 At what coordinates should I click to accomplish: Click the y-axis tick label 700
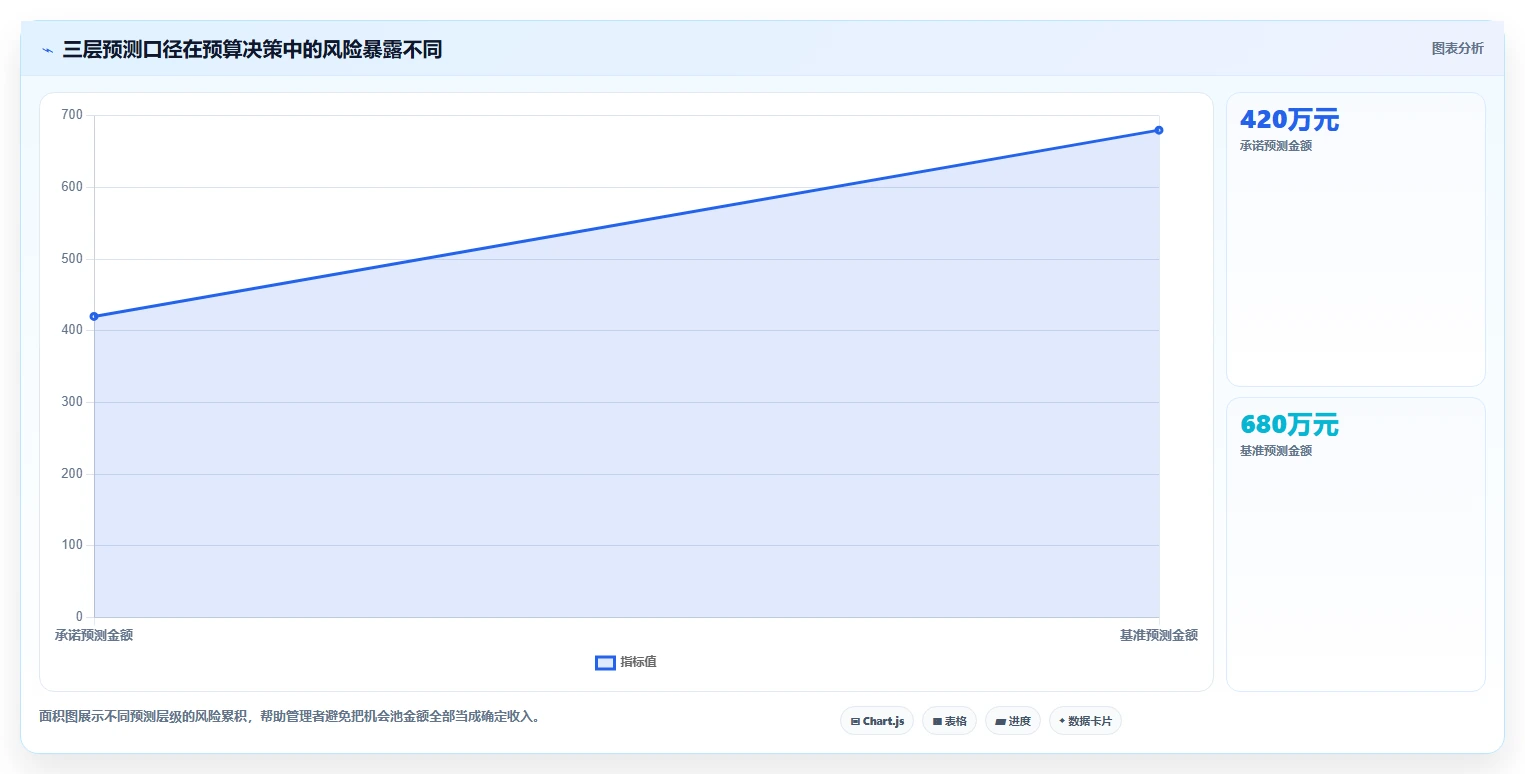point(72,115)
